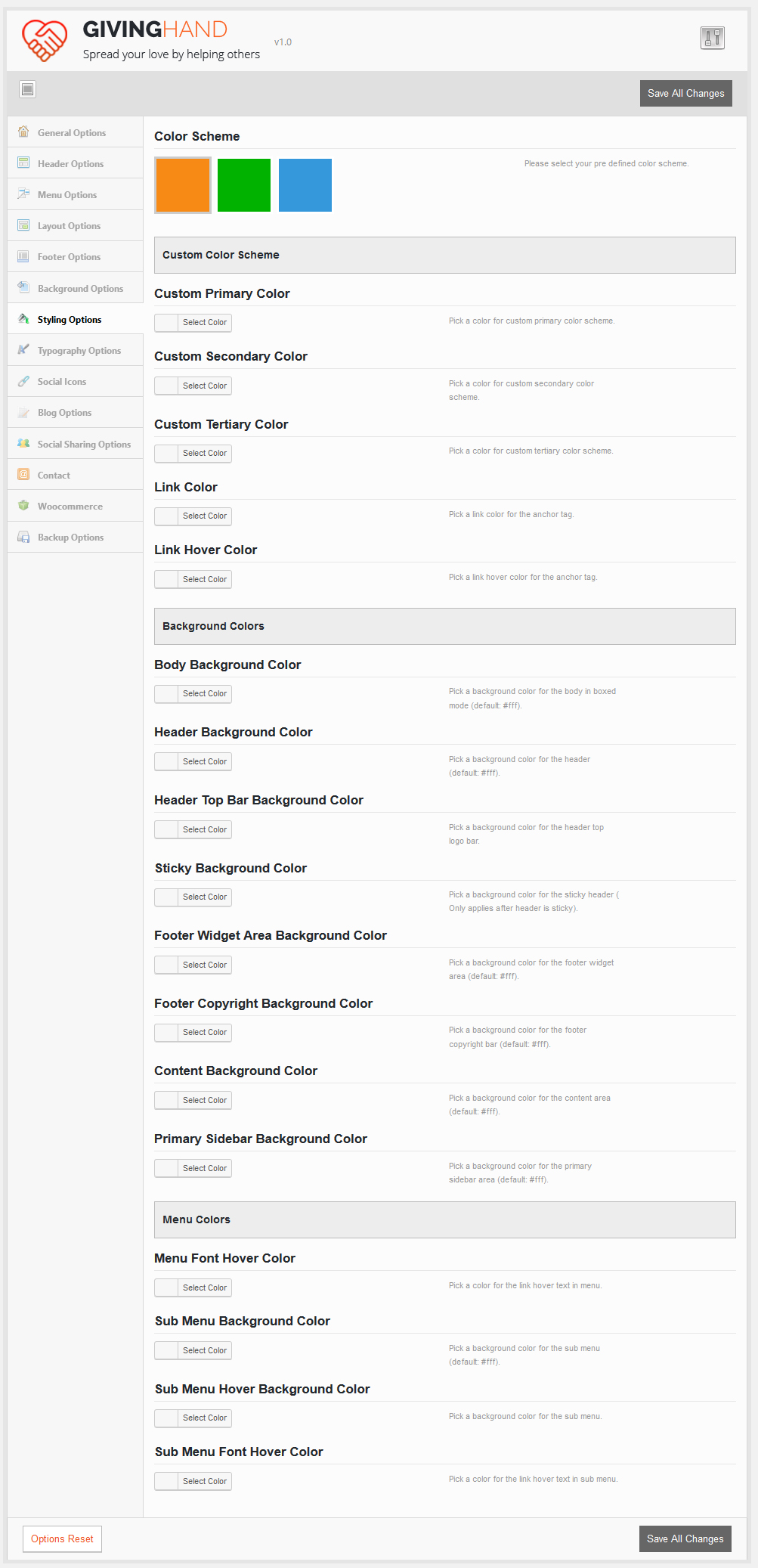
Task: Select the green color scheme
Action: click(244, 185)
